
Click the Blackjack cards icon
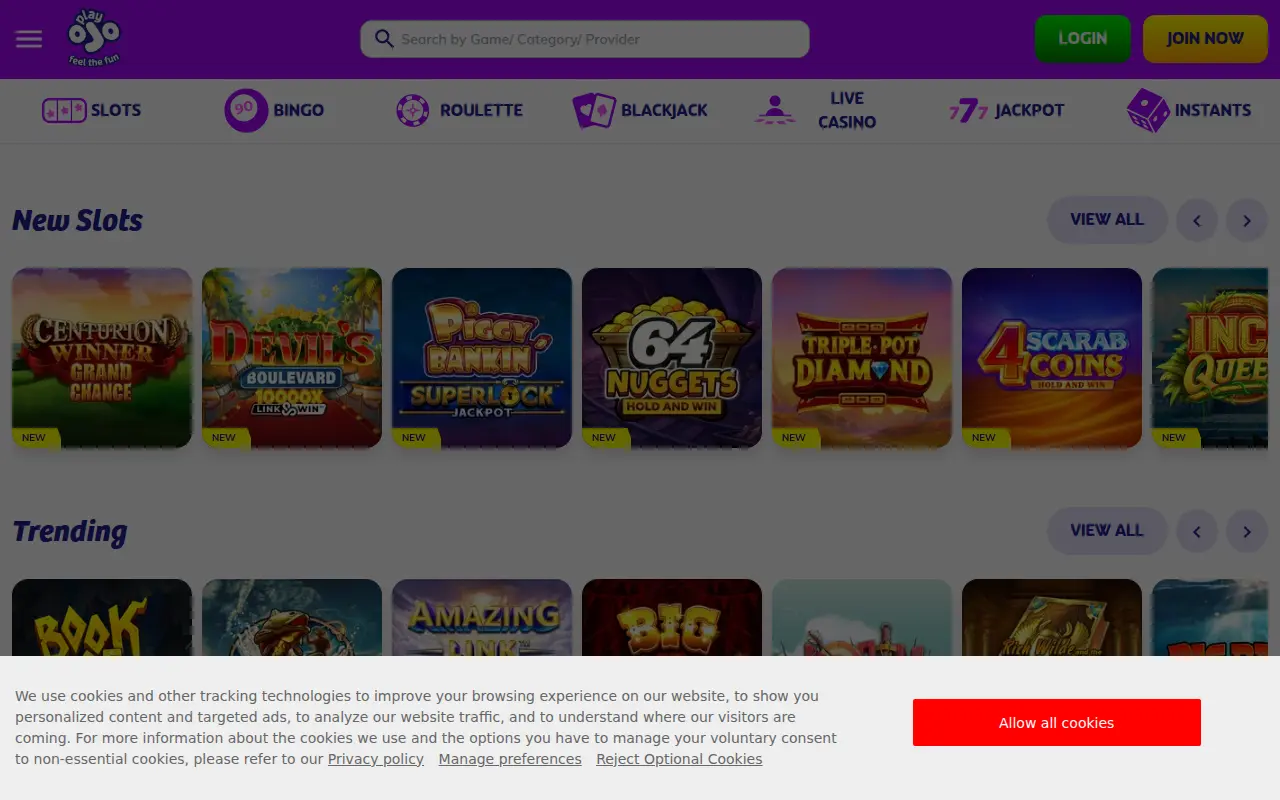pos(594,110)
